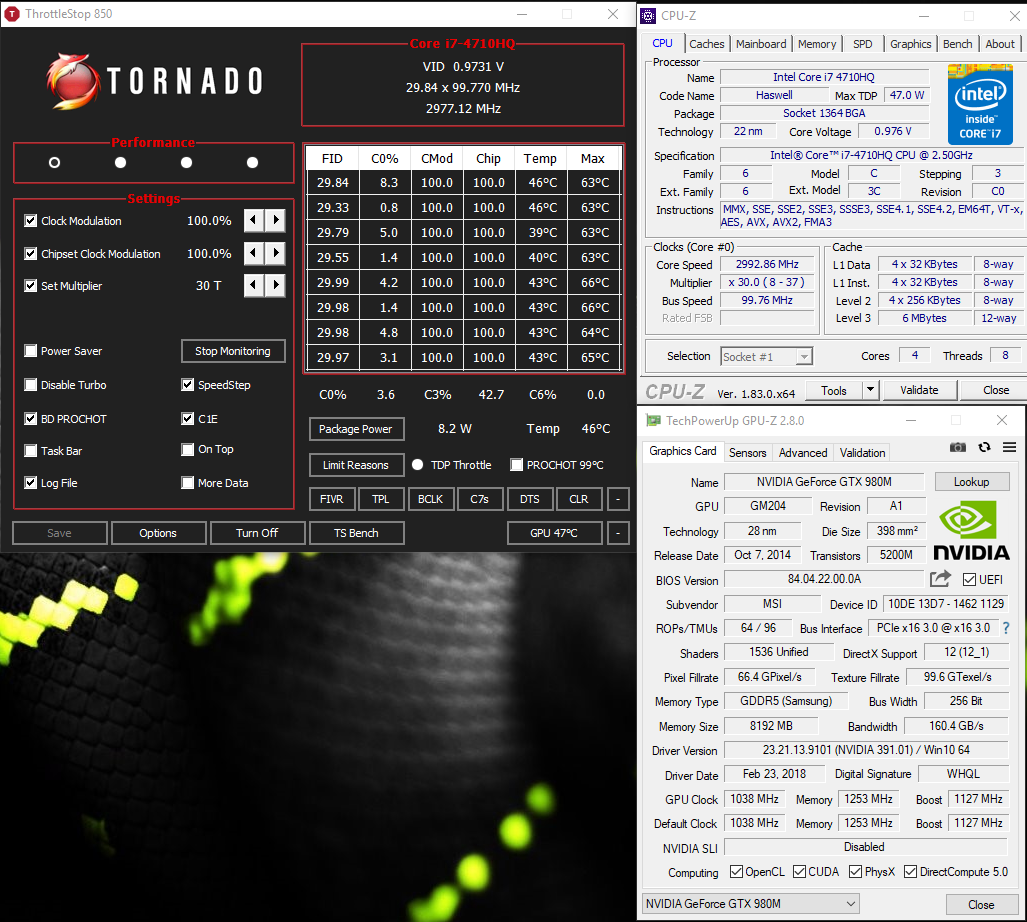Open the Memory tab in CPU-Z
The image size is (1027, 922).
click(817, 44)
